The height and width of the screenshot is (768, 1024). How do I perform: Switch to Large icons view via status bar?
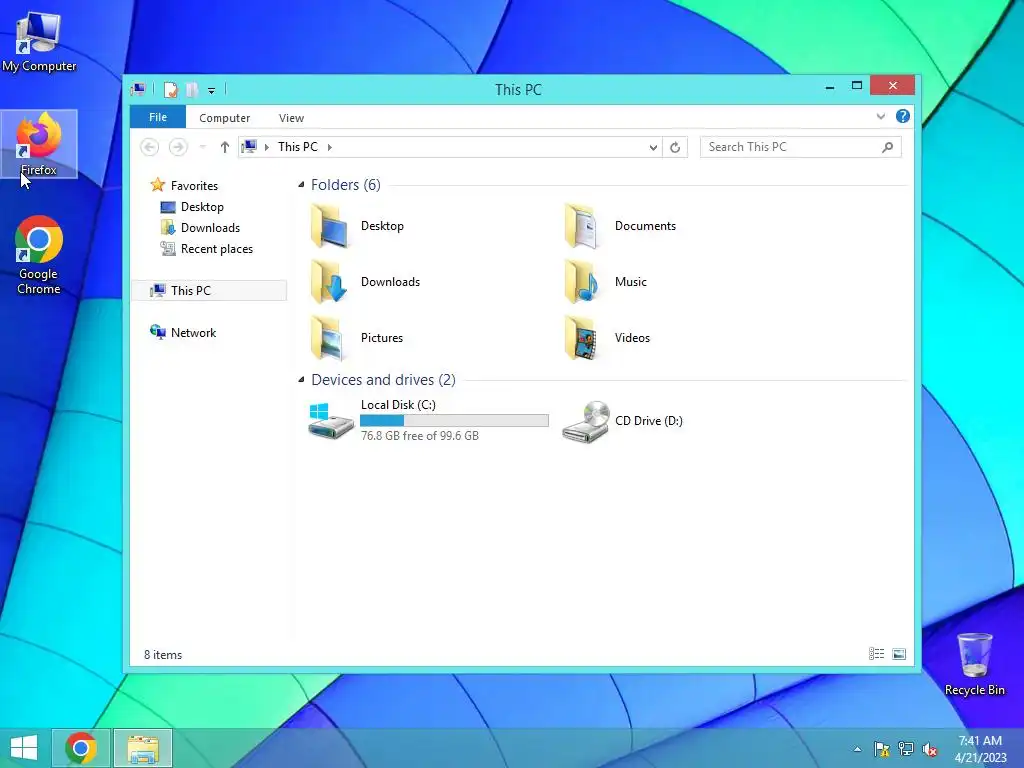point(899,654)
